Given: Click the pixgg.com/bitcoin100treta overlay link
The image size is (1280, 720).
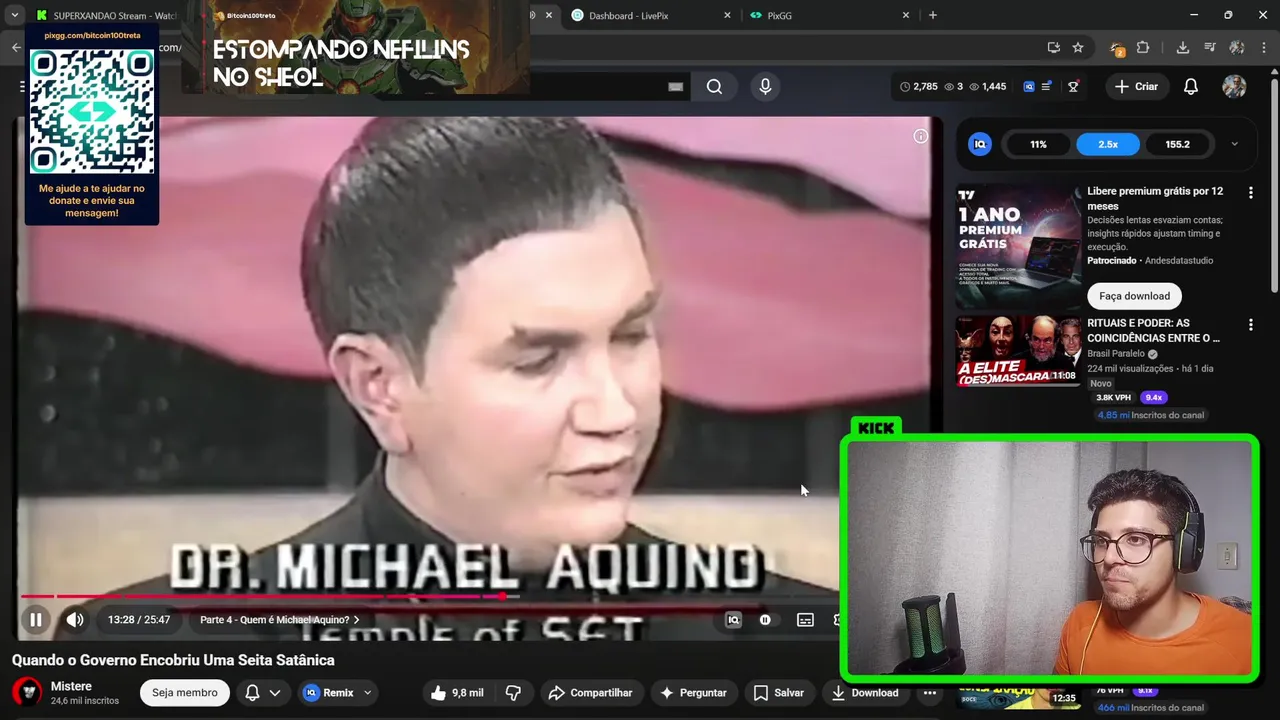Looking at the screenshot, I should [x=92, y=35].
